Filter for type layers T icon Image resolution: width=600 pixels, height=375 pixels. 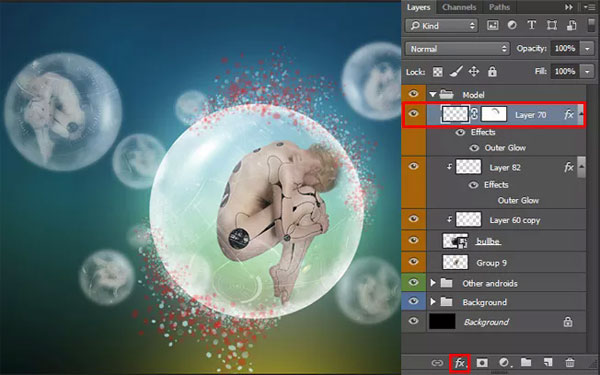(532, 25)
